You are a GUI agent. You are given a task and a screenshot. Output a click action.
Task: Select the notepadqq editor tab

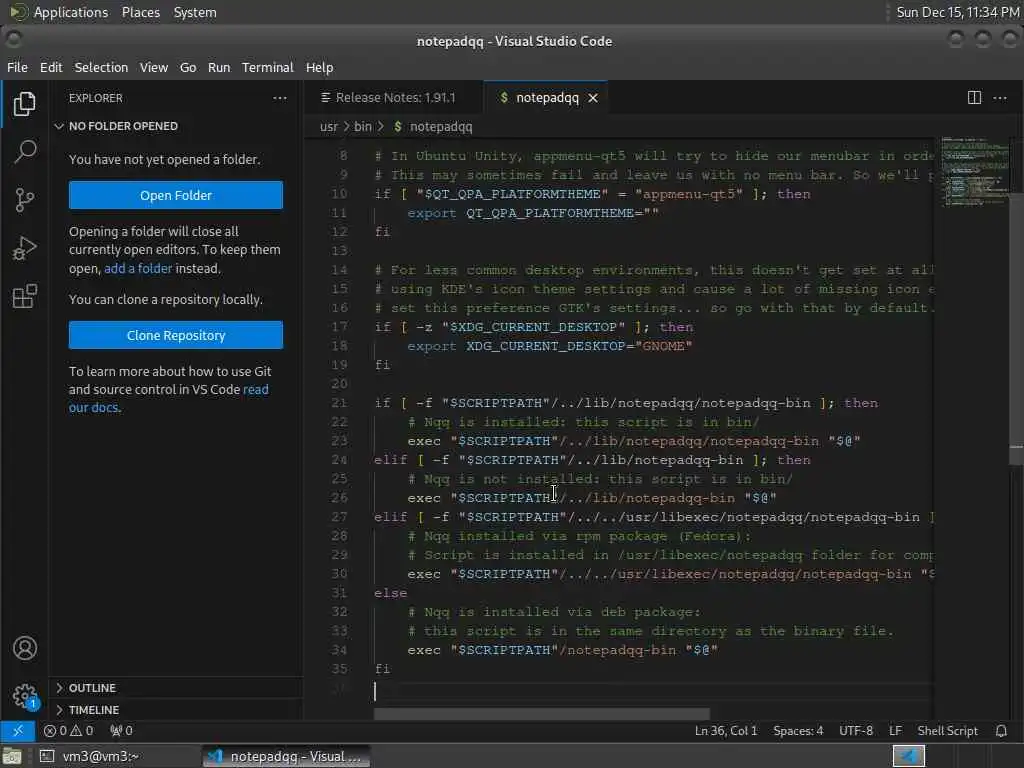[x=547, y=98]
